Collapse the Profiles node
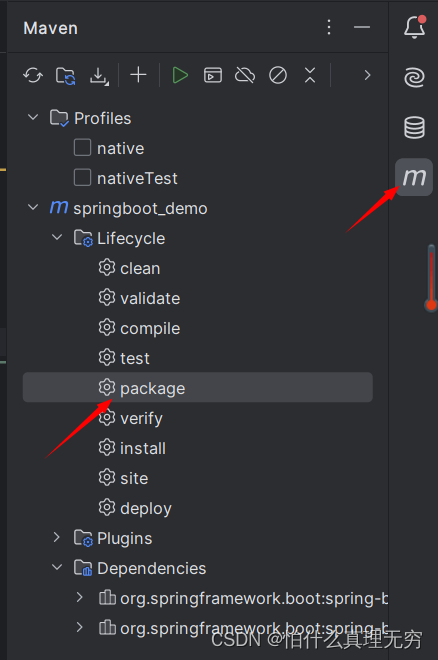The height and width of the screenshot is (660, 438). (x=33, y=117)
